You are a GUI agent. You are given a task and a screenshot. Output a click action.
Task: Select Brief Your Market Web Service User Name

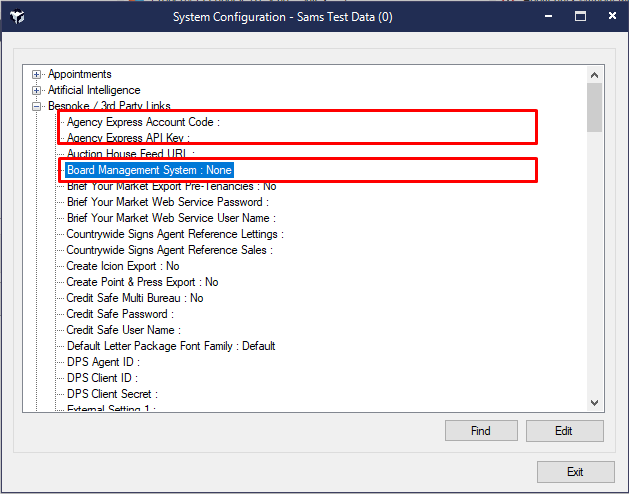(x=171, y=218)
